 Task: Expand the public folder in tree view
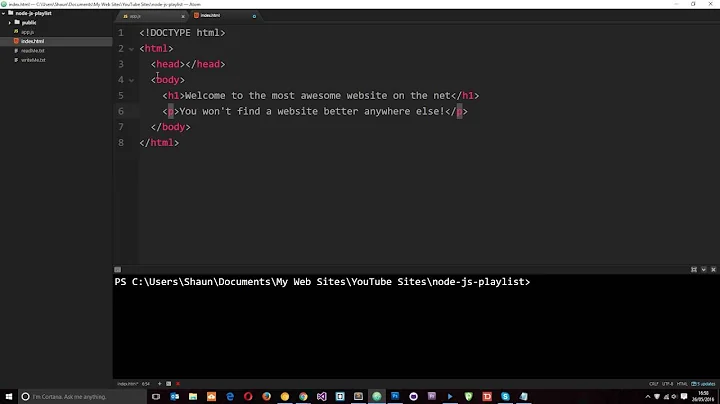click(x=10, y=22)
